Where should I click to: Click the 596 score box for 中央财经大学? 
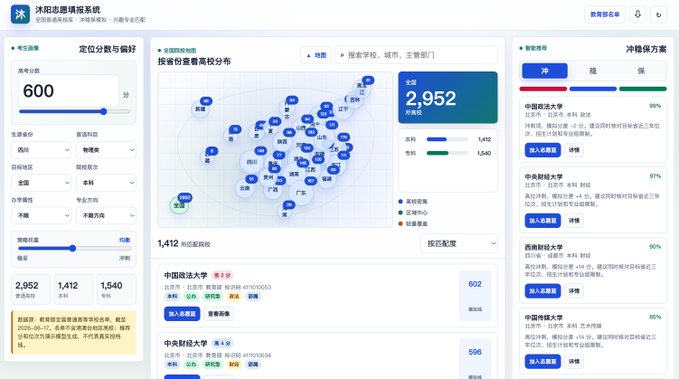pyautogui.click(x=475, y=360)
